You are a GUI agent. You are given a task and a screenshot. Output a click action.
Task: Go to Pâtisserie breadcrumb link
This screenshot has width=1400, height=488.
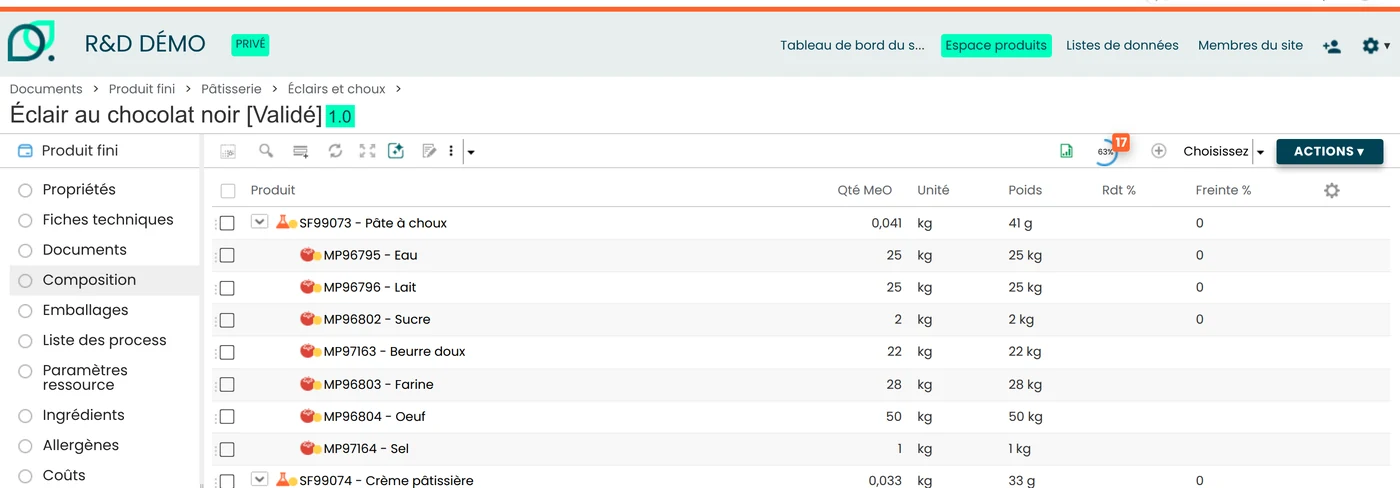(x=231, y=89)
